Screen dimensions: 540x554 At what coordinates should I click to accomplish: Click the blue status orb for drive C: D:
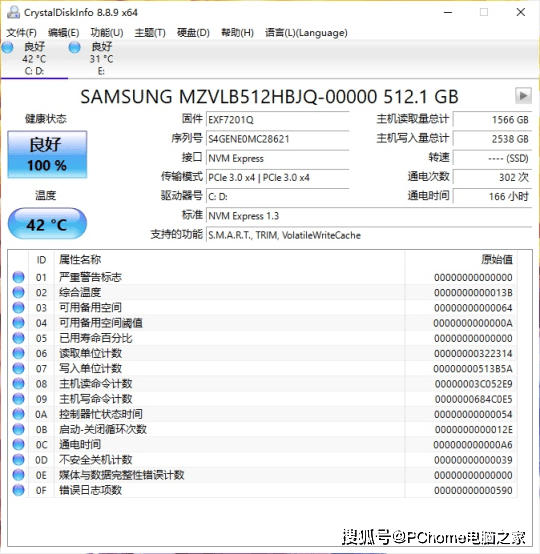pos(7,47)
